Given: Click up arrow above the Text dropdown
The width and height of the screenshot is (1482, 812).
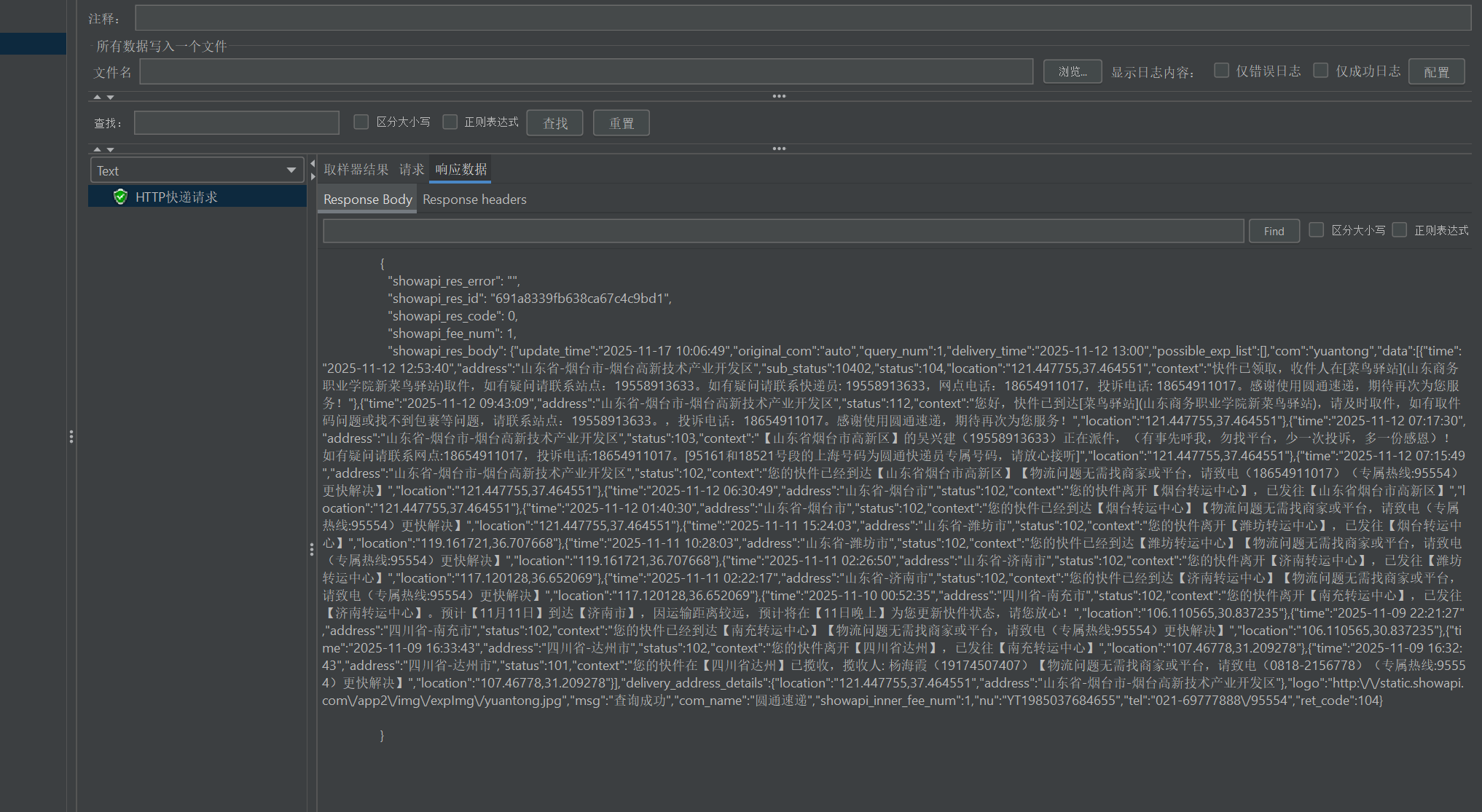Looking at the screenshot, I should click(x=98, y=149).
